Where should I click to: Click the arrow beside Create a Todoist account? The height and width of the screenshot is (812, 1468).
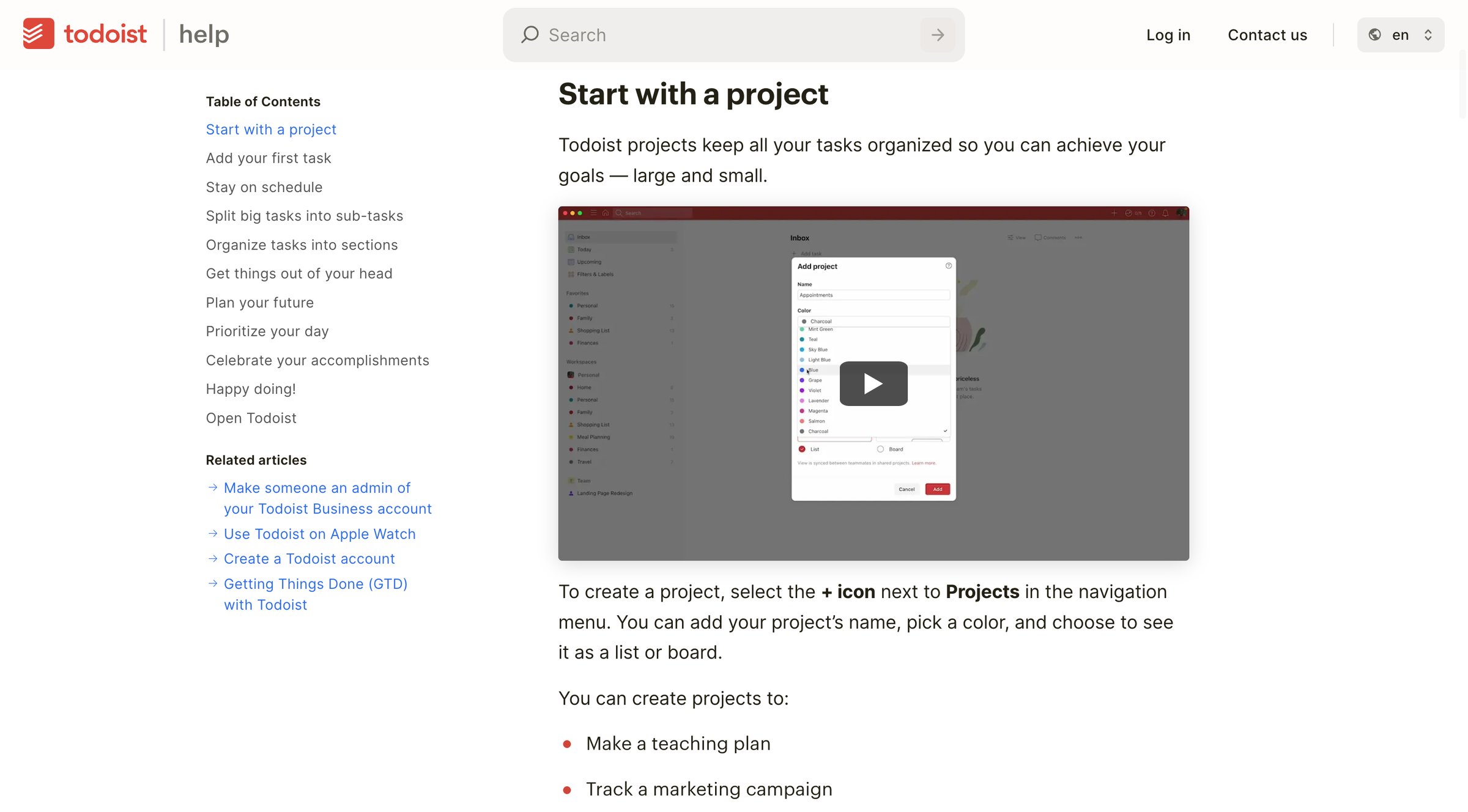click(213, 559)
